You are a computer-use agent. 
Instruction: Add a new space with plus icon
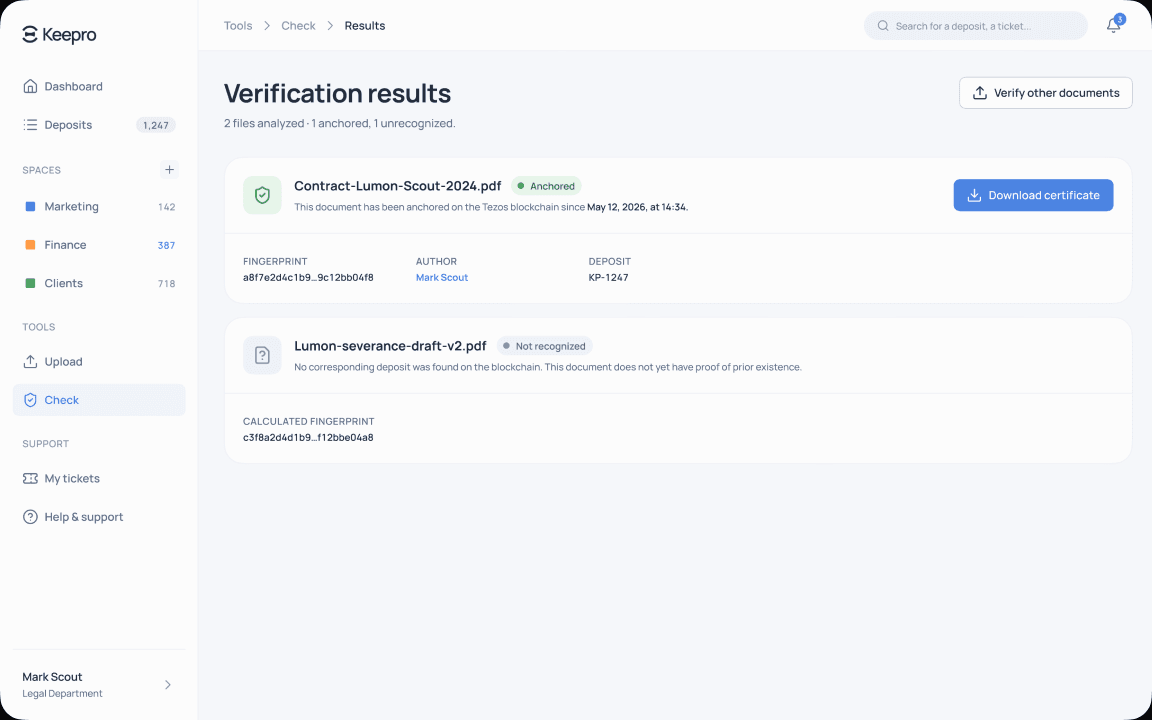(x=169, y=170)
